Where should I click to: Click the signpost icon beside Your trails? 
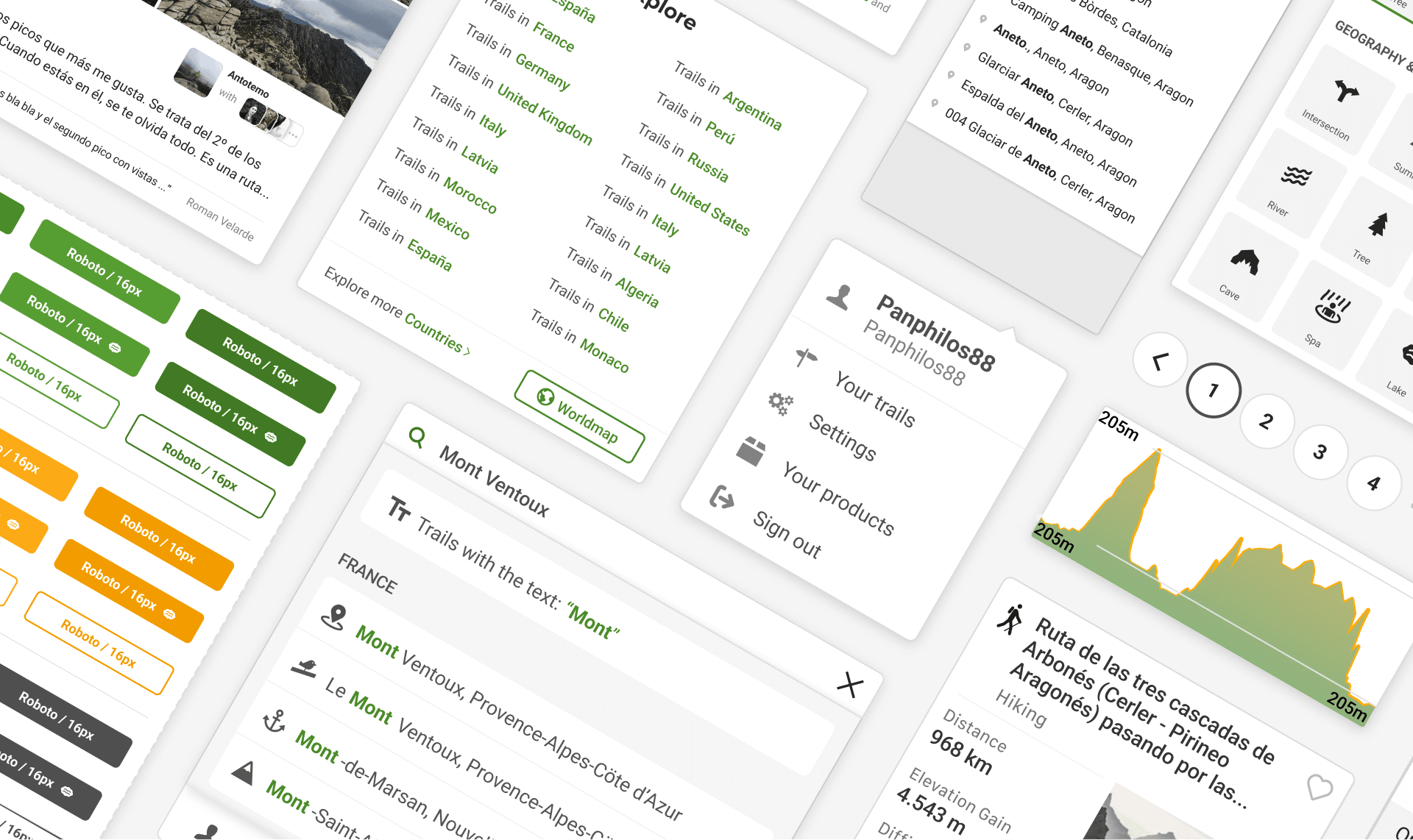tap(807, 357)
